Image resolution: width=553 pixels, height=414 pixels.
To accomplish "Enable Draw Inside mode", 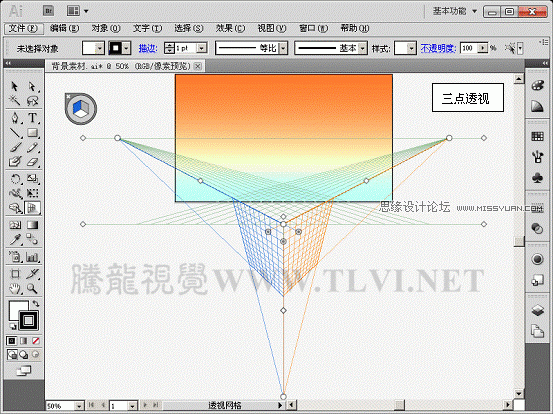I will (x=35, y=354).
